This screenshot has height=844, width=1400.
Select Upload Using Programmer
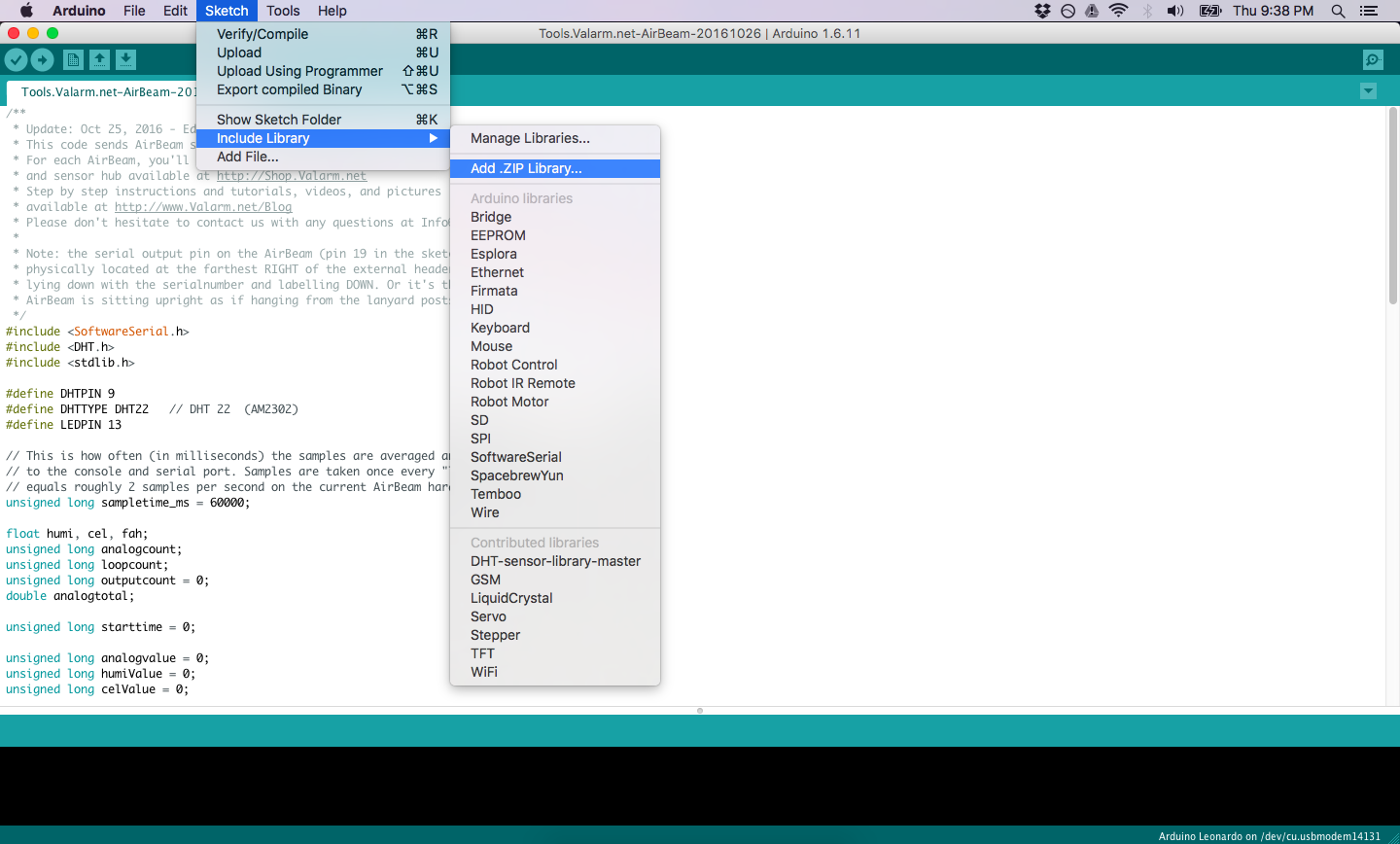(323, 71)
